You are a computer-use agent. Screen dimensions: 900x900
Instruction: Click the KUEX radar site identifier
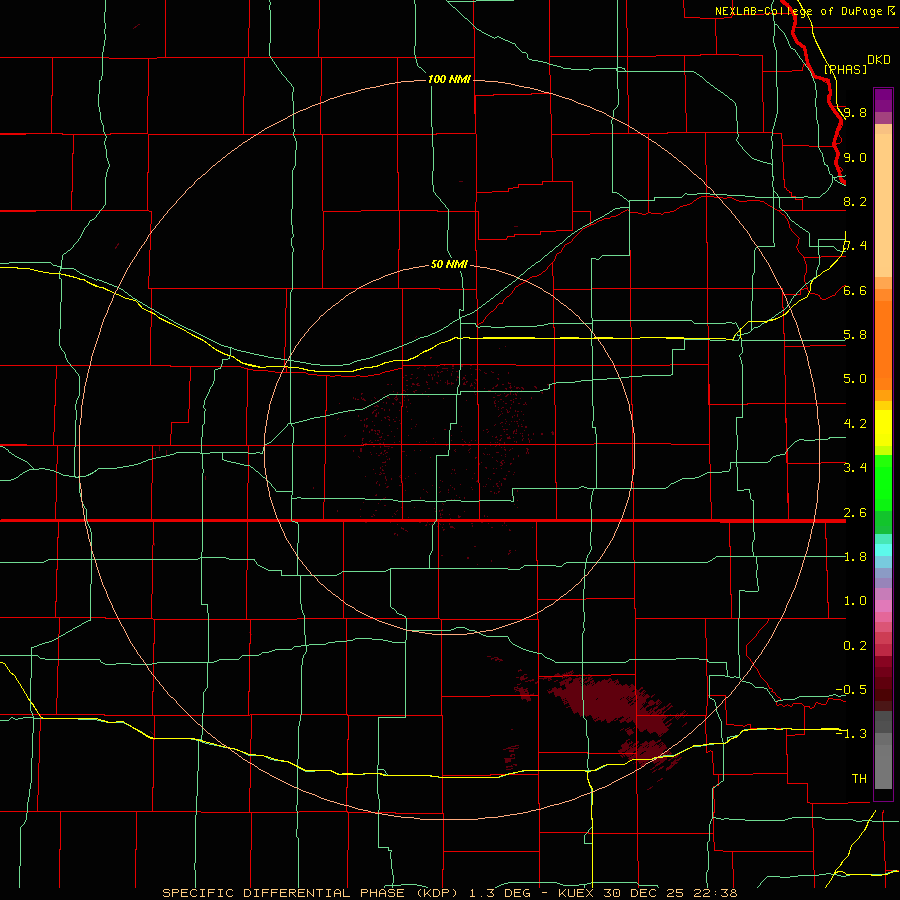pos(576,893)
